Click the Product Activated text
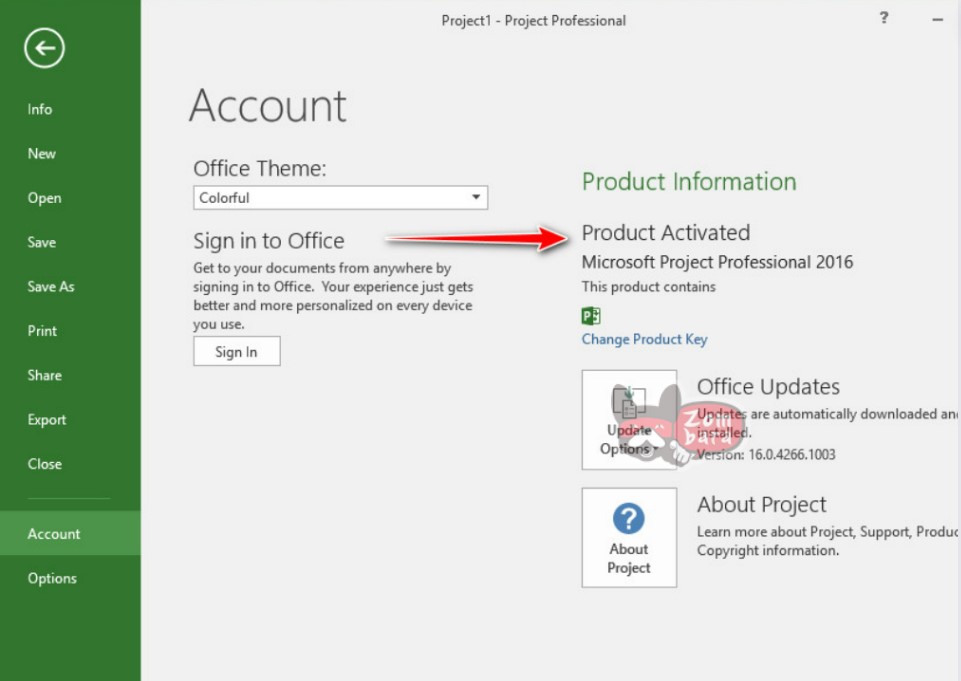The image size is (961, 681). click(666, 233)
